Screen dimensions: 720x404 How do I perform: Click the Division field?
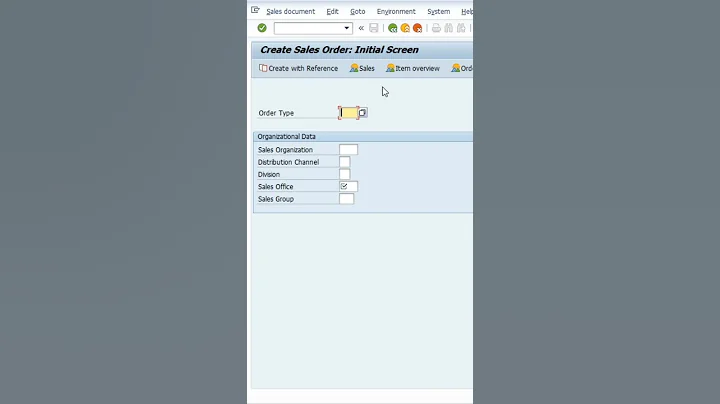[344, 174]
